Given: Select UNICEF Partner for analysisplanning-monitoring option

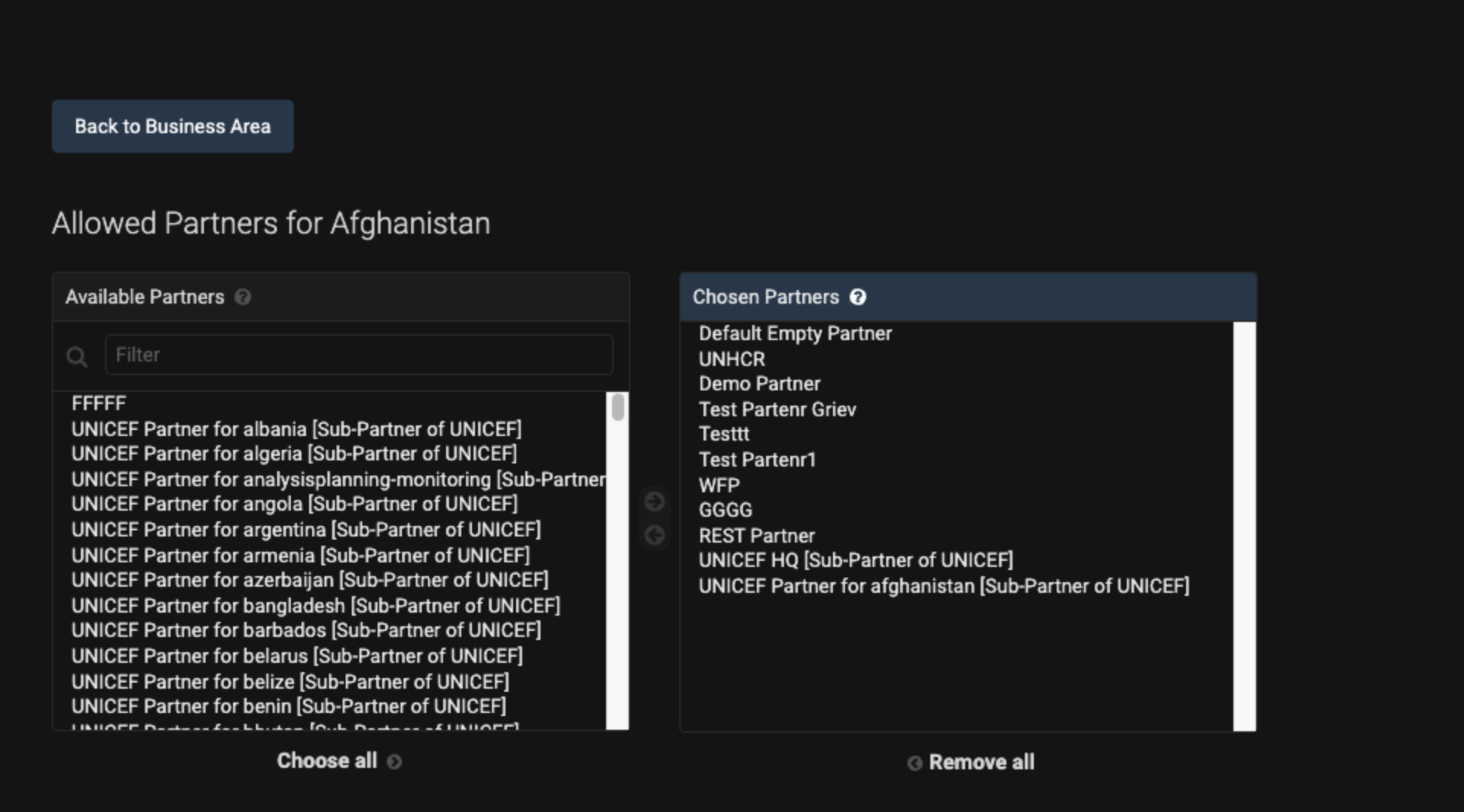Looking at the screenshot, I should 338,479.
